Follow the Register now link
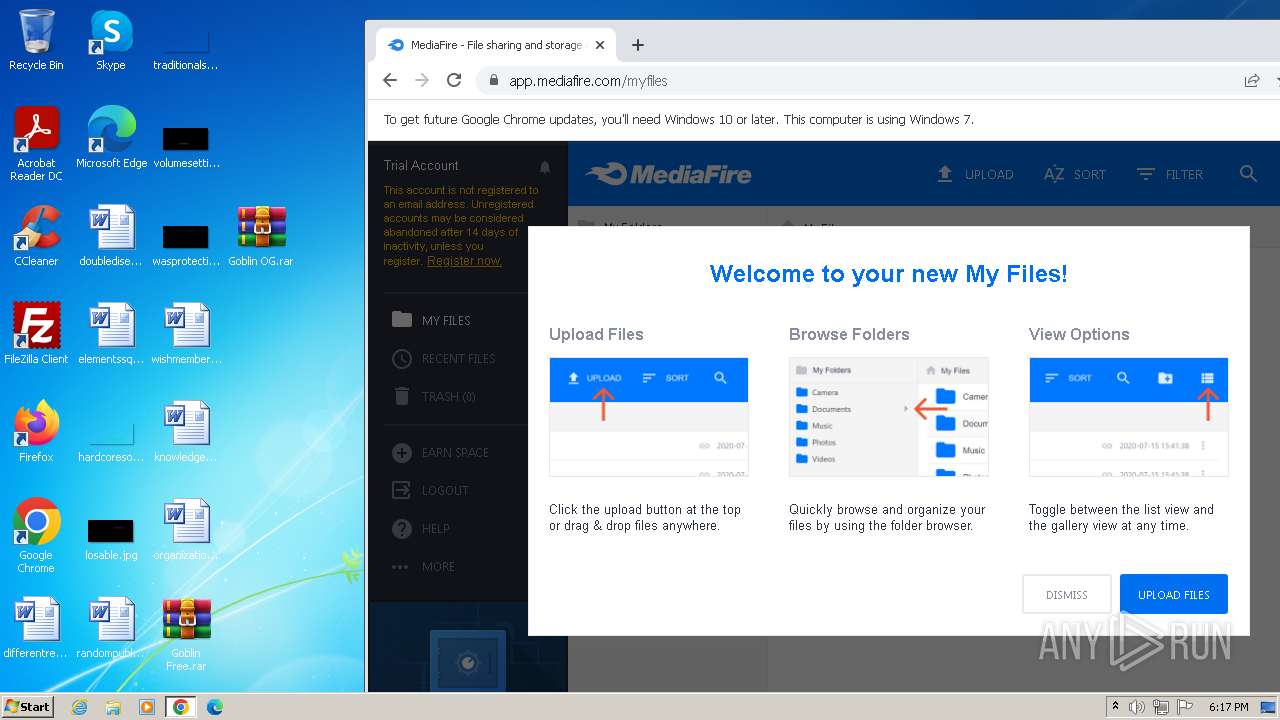 (x=464, y=261)
